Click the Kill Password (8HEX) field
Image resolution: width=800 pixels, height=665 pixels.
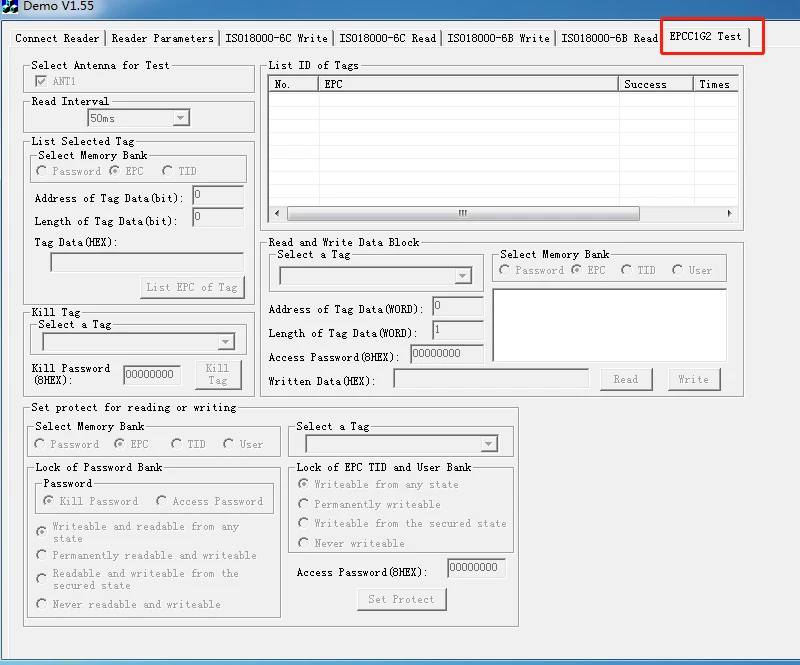pyautogui.click(x=152, y=374)
